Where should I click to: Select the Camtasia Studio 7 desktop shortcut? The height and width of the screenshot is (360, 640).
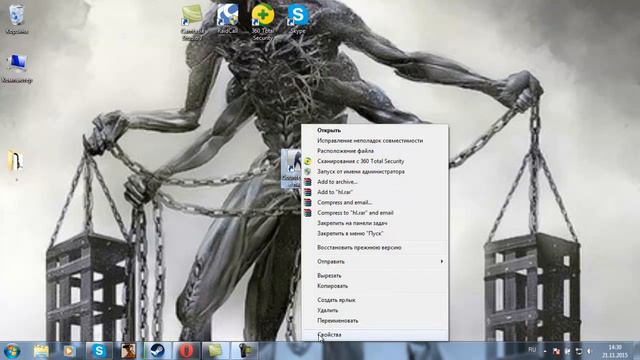[192, 22]
